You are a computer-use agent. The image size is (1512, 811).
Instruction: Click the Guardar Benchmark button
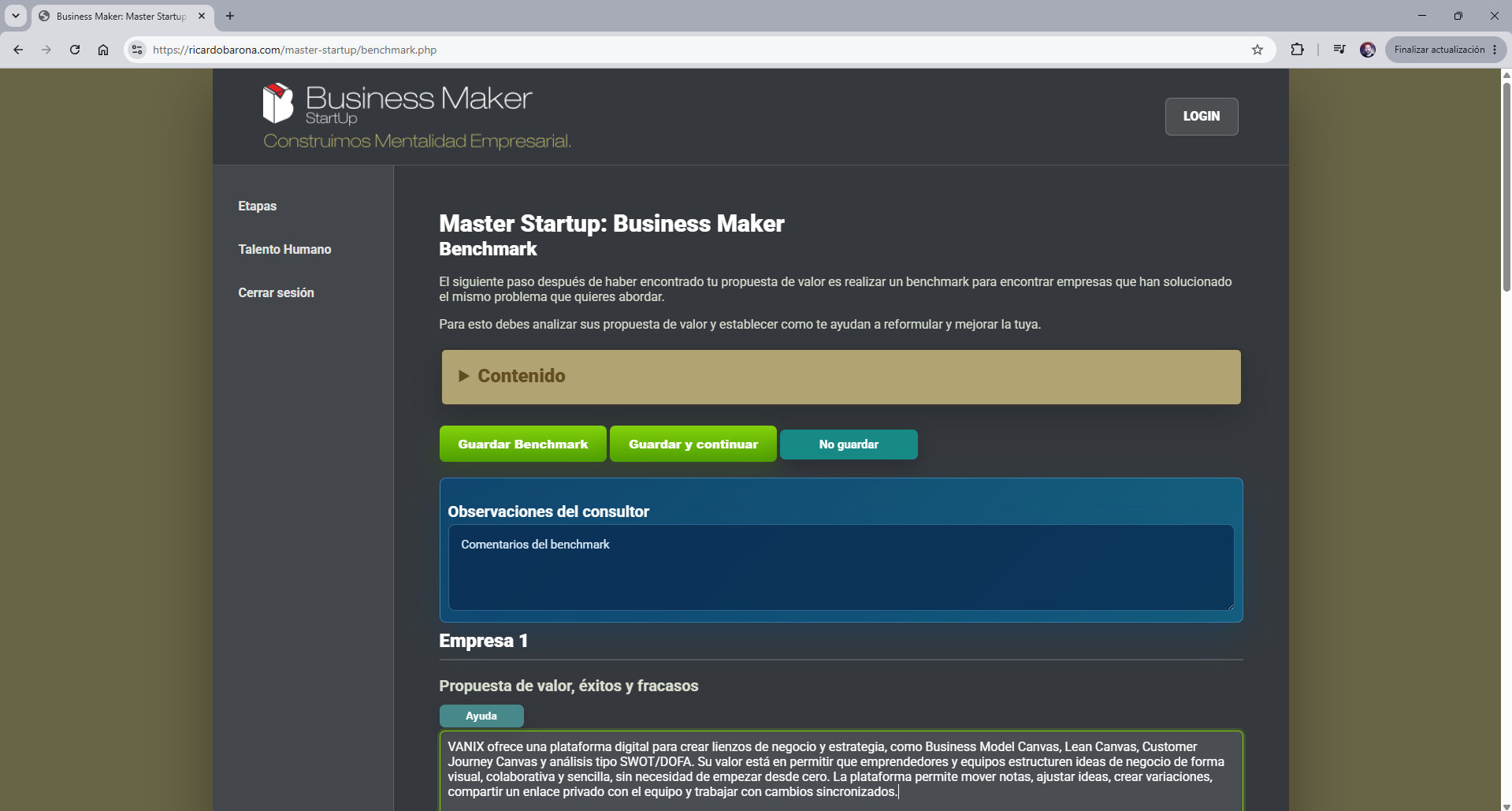click(x=523, y=444)
